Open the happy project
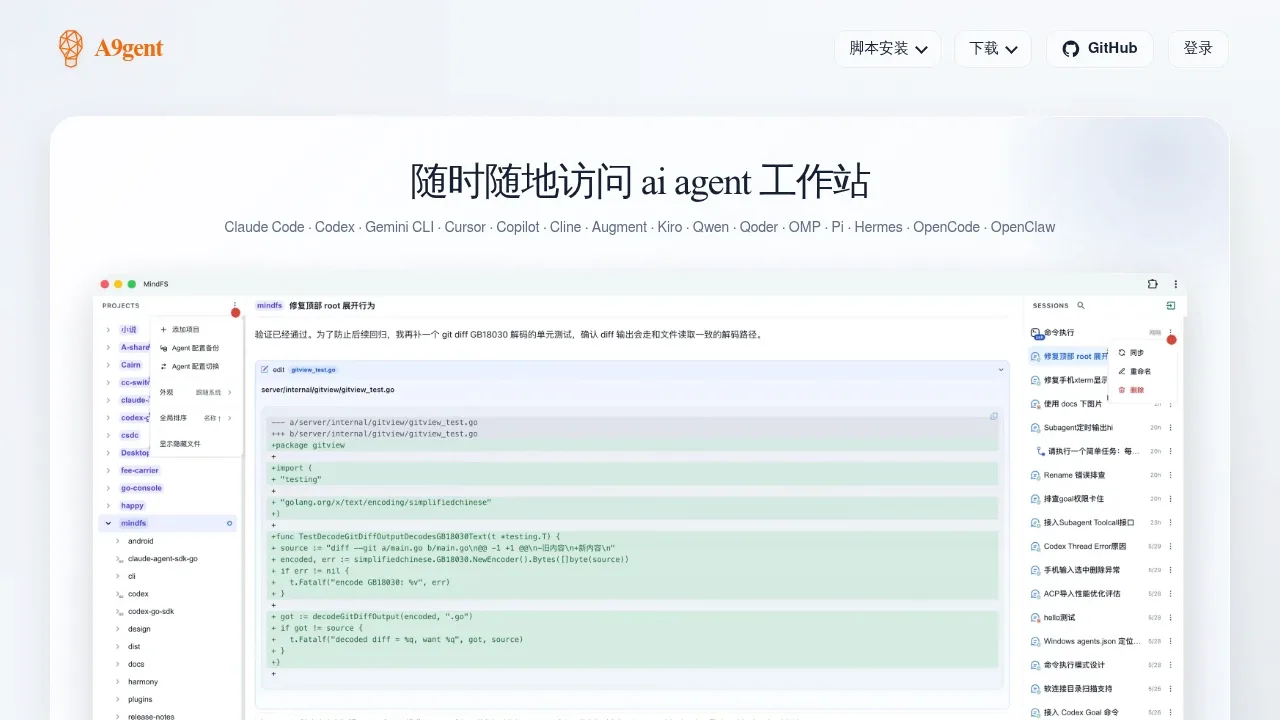The width and height of the screenshot is (1280, 720). 132,506
